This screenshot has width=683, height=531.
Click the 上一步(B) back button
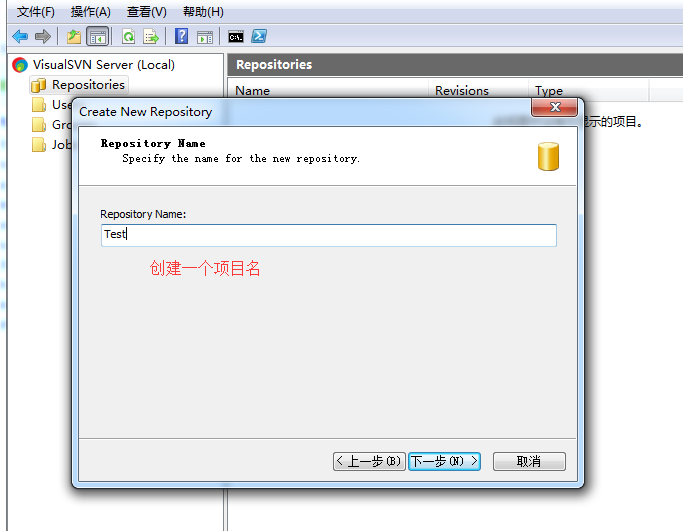click(x=369, y=461)
